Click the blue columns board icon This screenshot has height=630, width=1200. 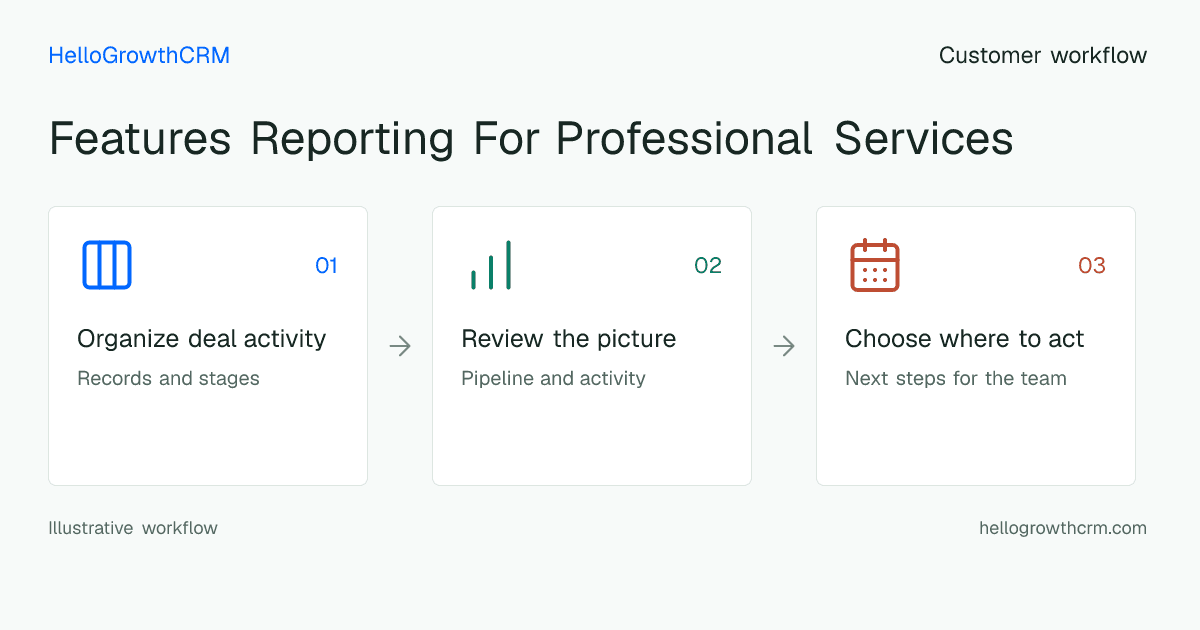click(107, 265)
